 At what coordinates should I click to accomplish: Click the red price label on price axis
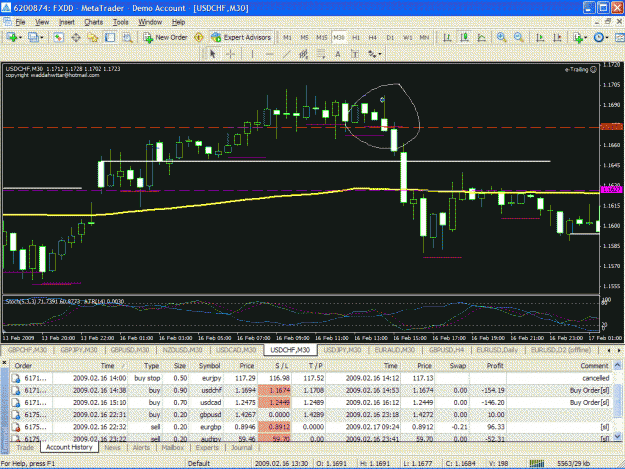(611, 127)
